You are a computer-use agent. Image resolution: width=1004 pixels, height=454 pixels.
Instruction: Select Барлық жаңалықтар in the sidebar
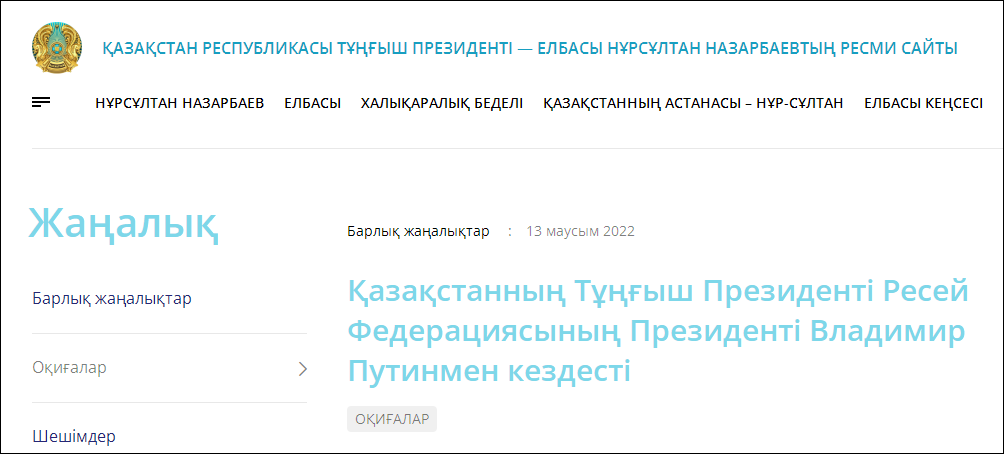tap(112, 299)
